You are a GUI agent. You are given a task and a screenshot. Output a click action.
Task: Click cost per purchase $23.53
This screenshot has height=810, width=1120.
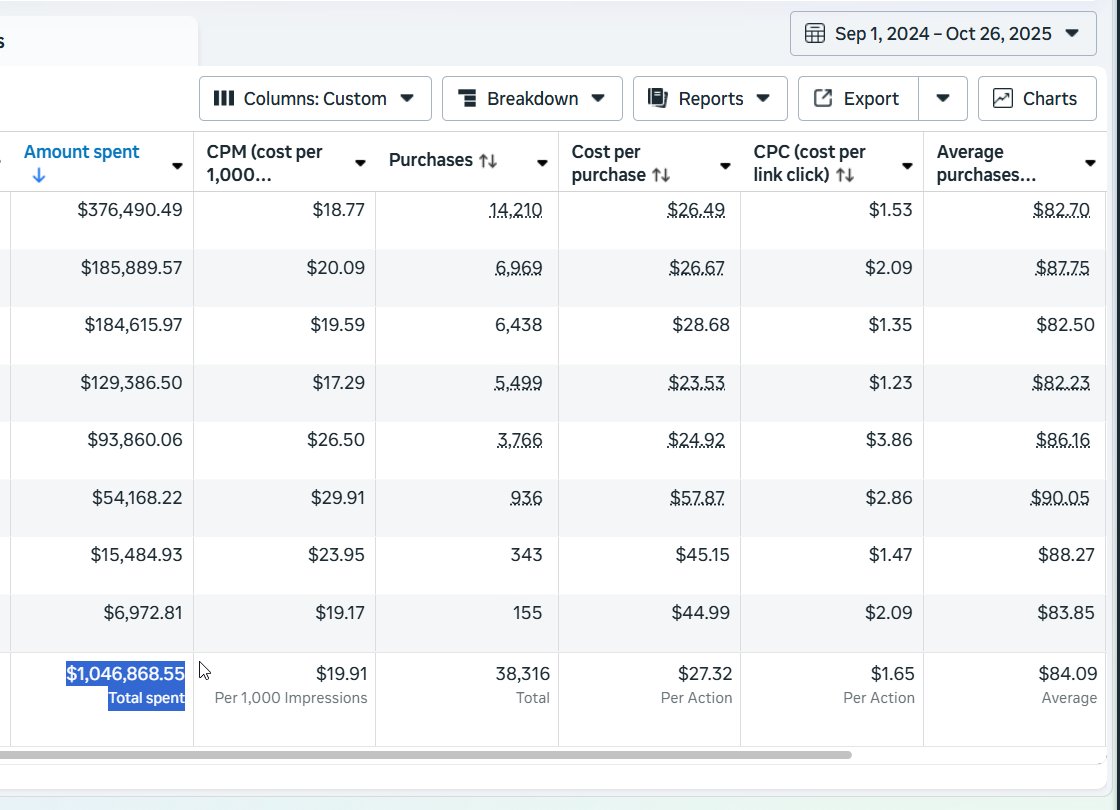(696, 383)
